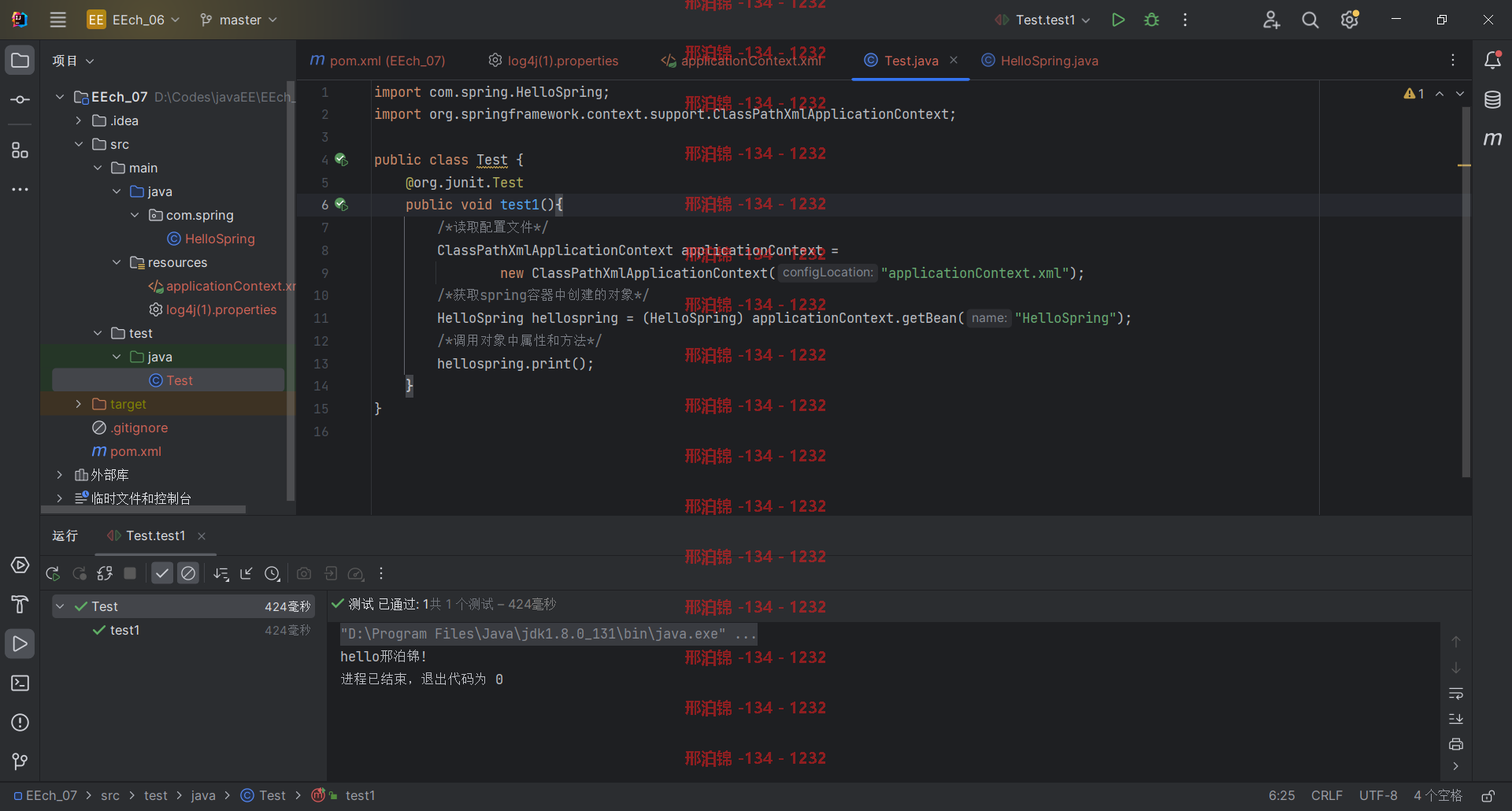This screenshot has height=811, width=1512.
Task: Print the console output
Action: coord(1456,744)
